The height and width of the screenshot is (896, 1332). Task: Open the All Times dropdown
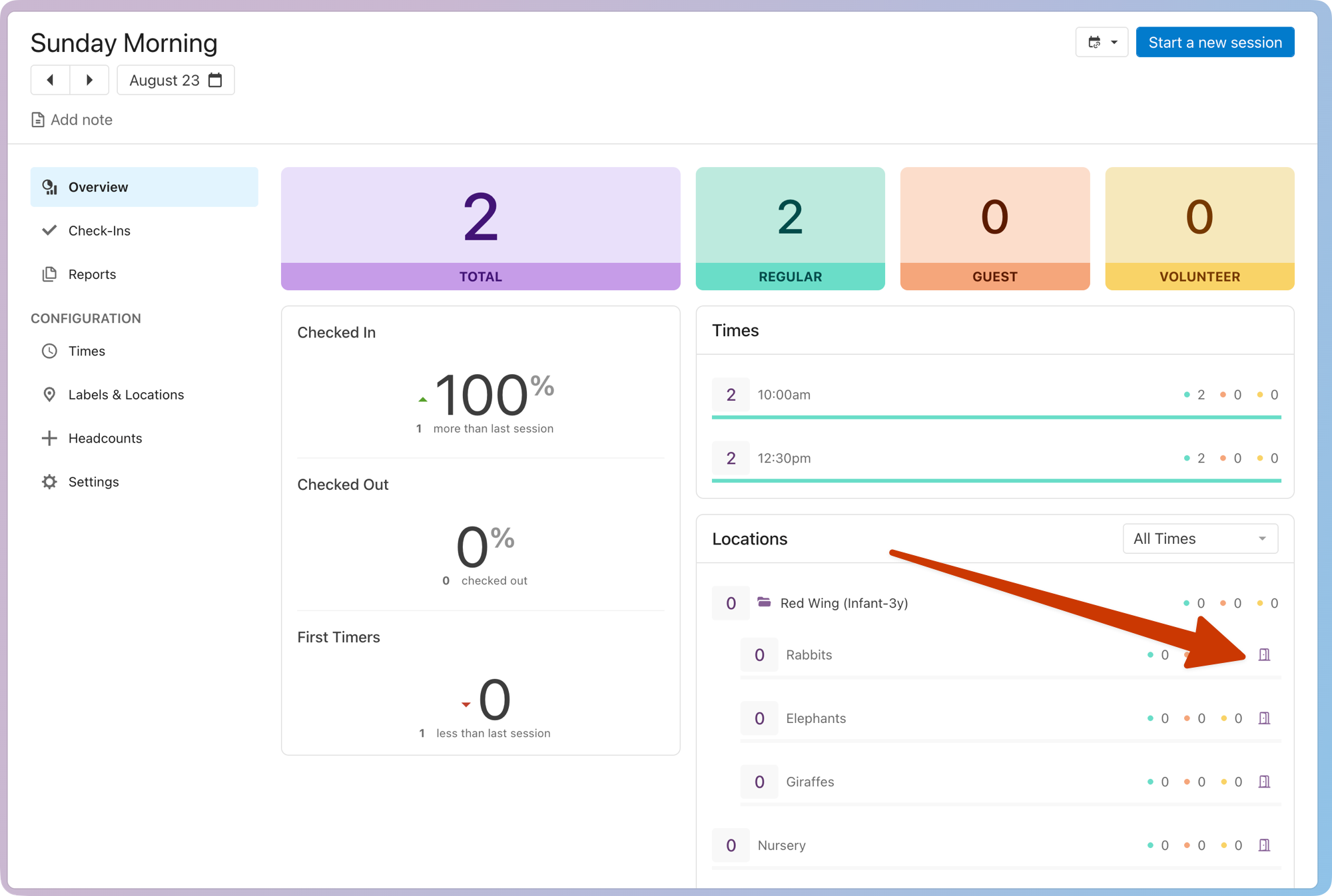1200,539
